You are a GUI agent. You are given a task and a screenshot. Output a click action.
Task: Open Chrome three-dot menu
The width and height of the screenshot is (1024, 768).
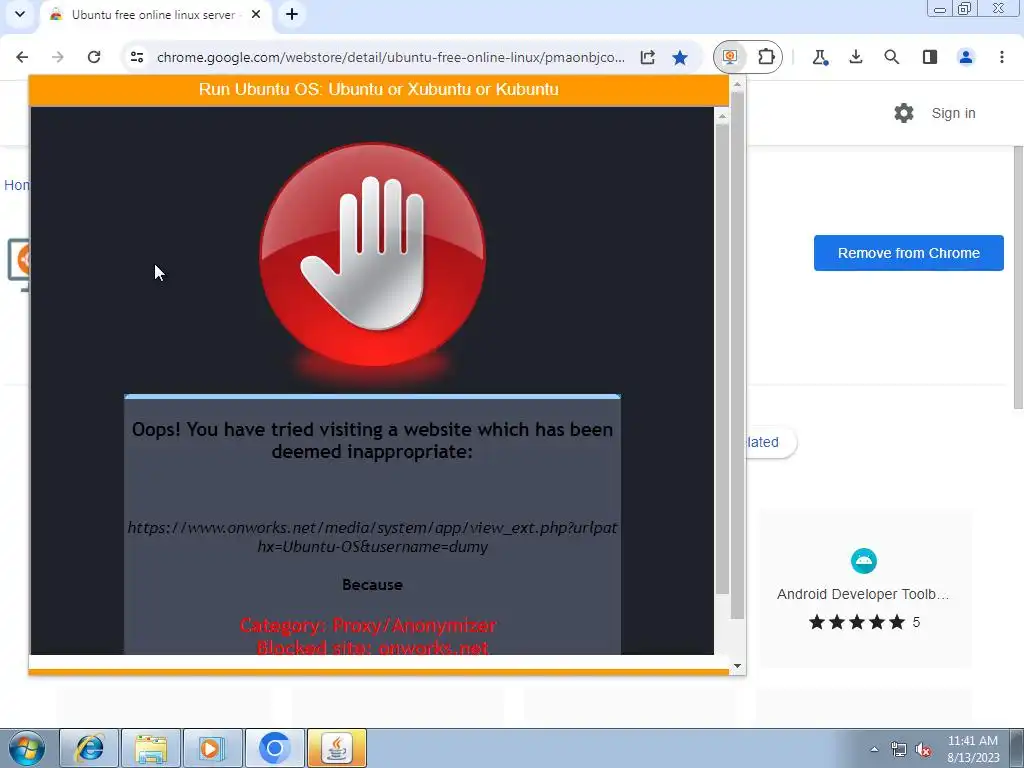pos(1002,57)
